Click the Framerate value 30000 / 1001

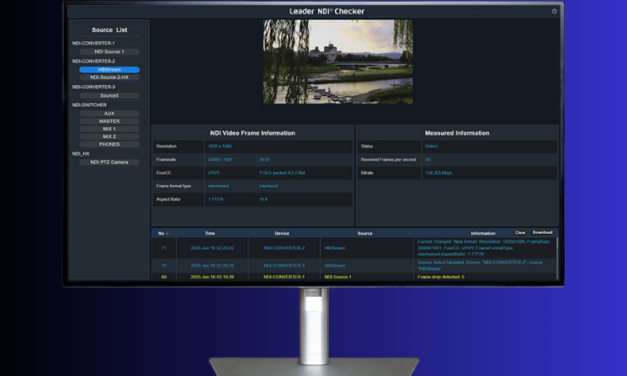pos(220,160)
